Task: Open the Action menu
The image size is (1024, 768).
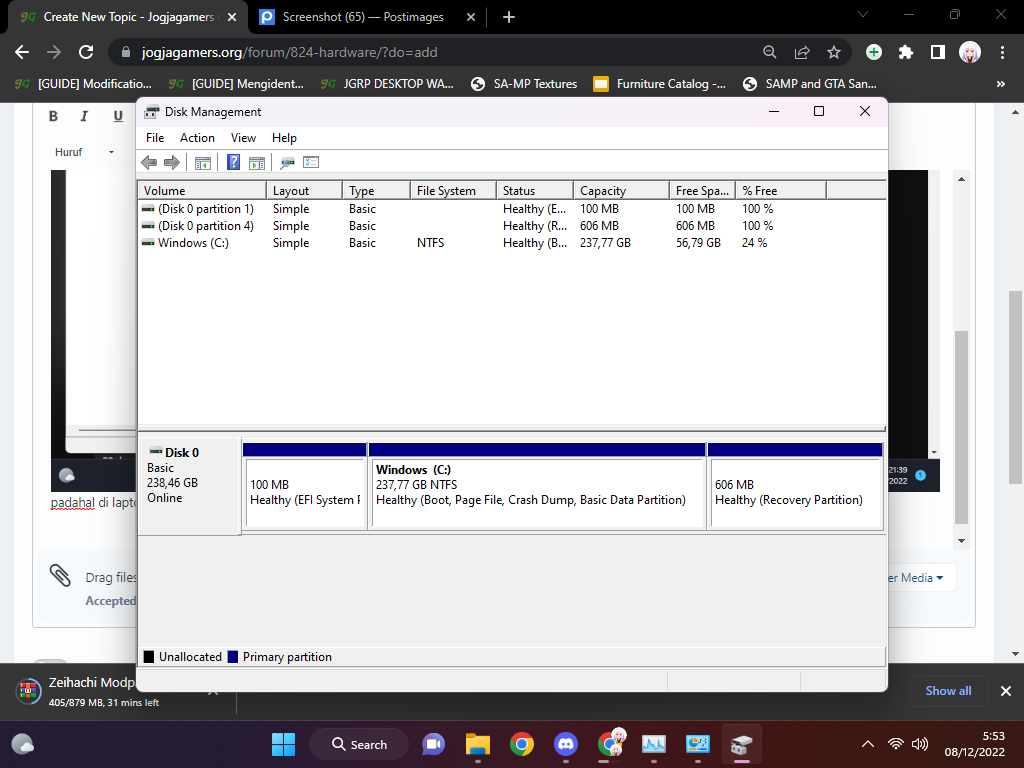Action: [197, 138]
